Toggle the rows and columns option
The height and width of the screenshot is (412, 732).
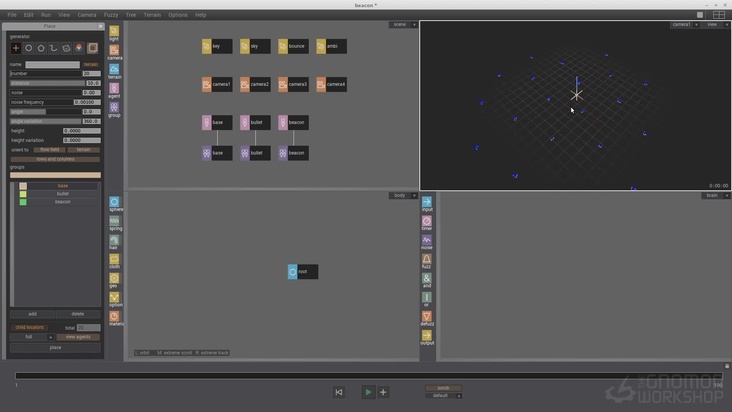(x=55, y=158)
